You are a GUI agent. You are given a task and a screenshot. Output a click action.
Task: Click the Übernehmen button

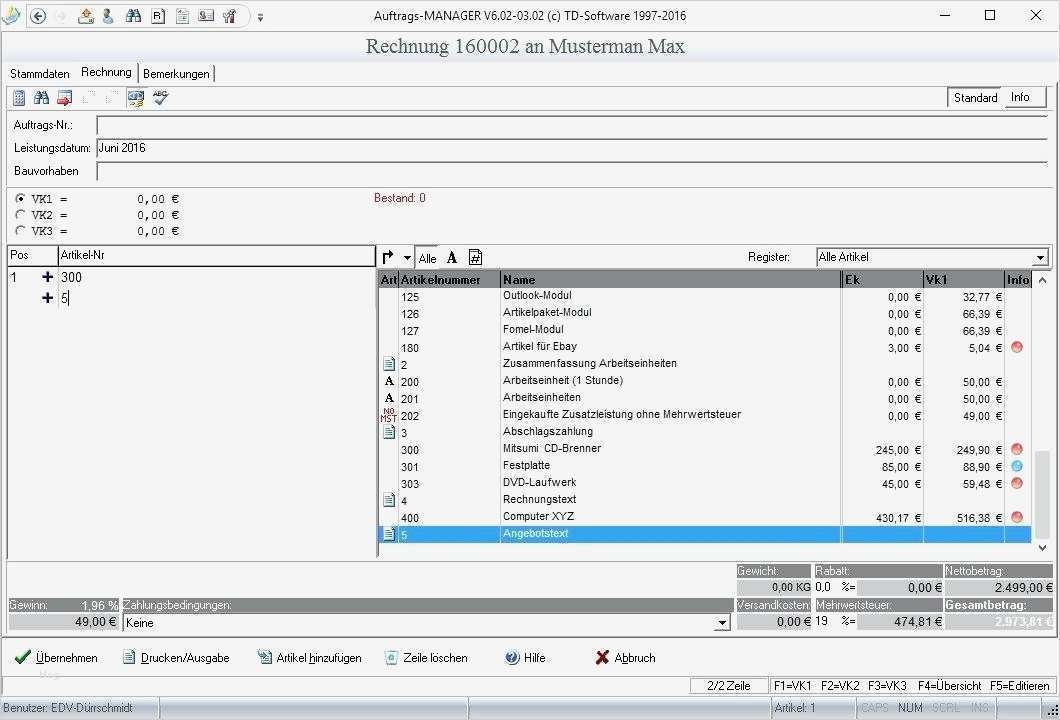point(56,658)
